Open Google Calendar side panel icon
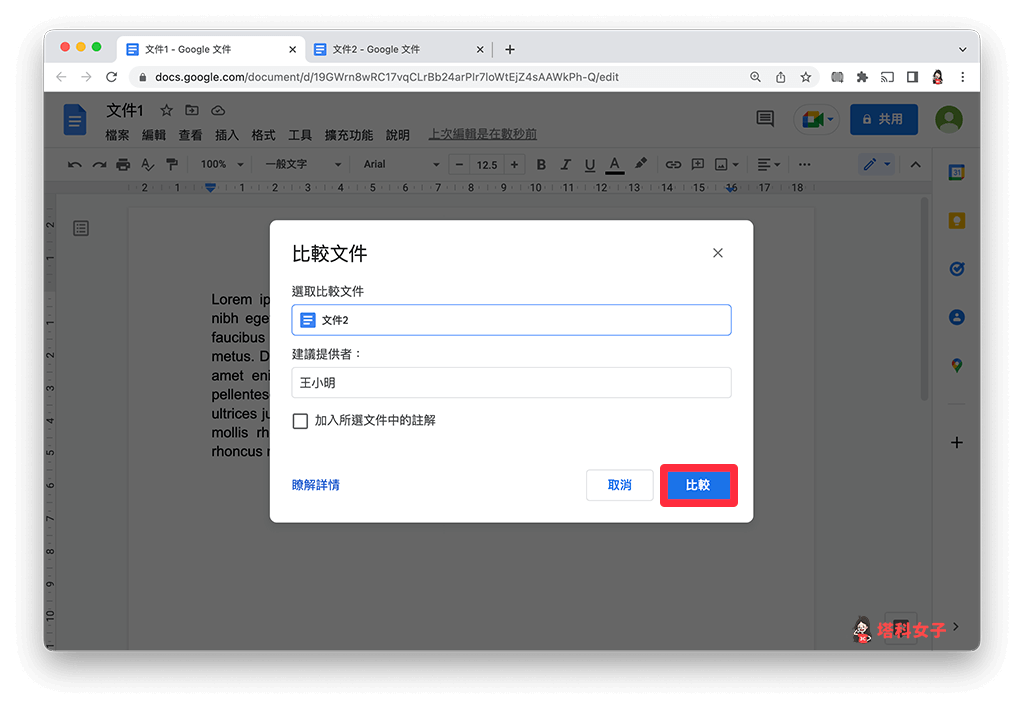1024x709 pixels. [x=956, y=173]
